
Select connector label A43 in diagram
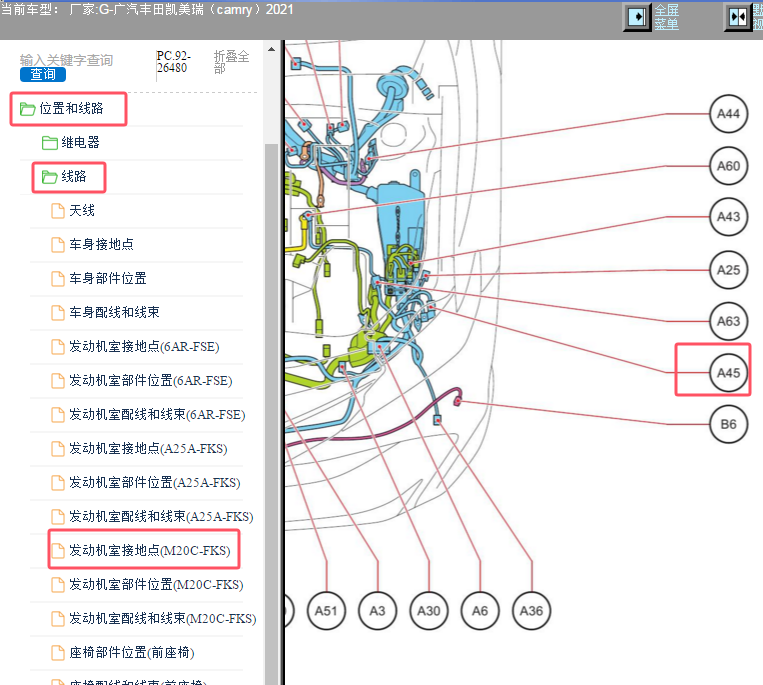point(728,217)
